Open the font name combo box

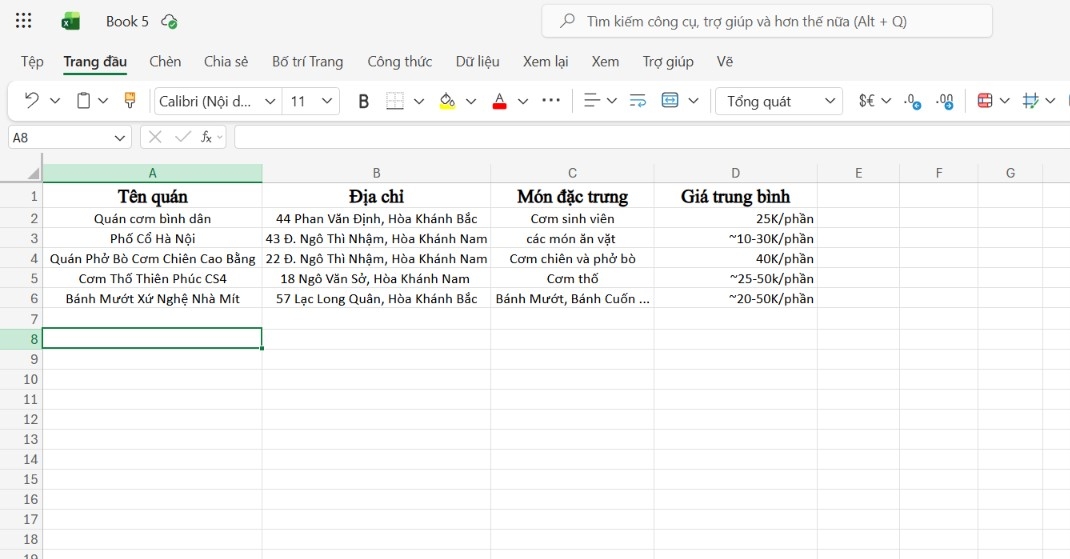coord(217,101)
